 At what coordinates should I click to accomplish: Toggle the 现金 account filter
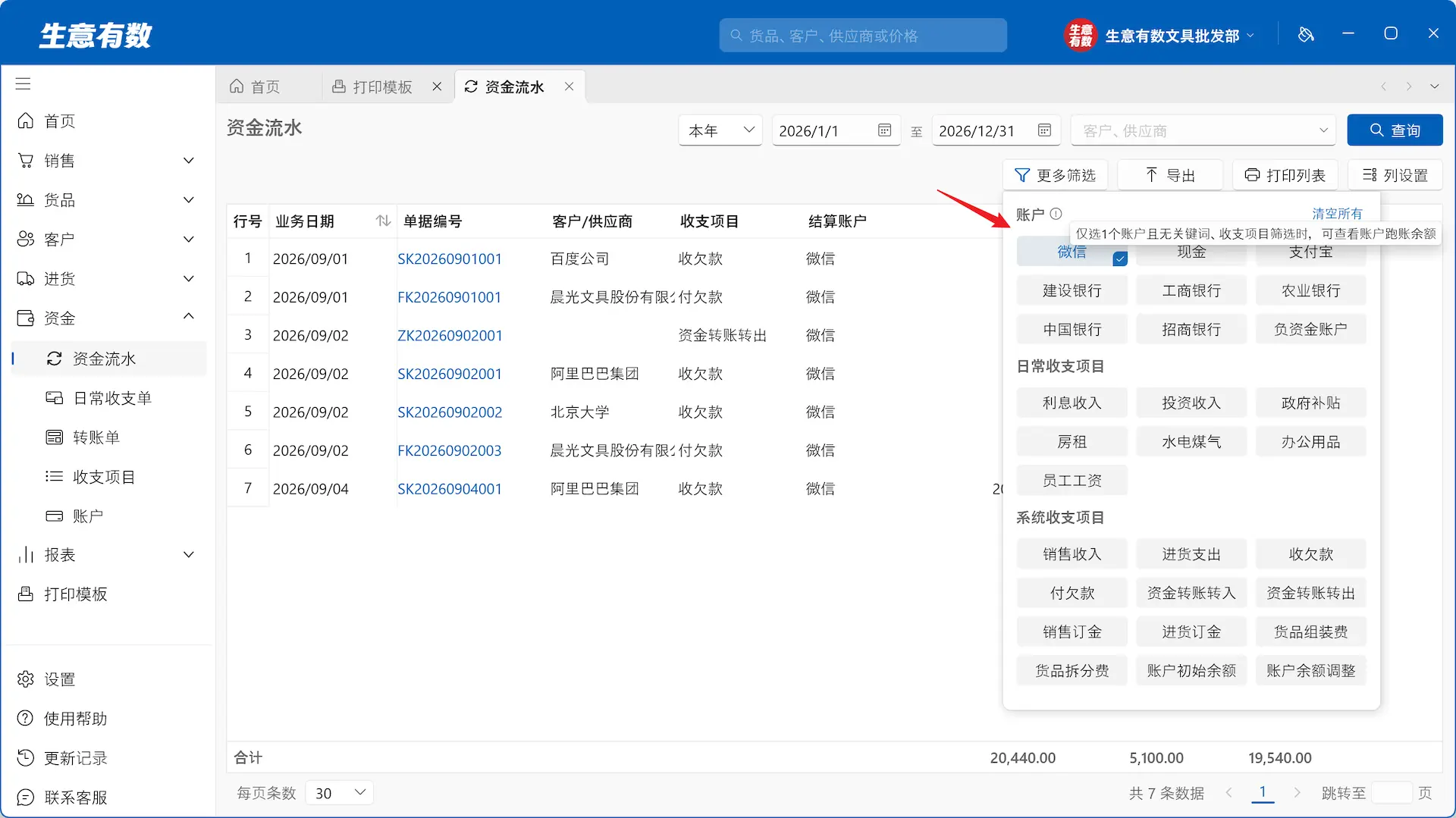(1191, 252)
